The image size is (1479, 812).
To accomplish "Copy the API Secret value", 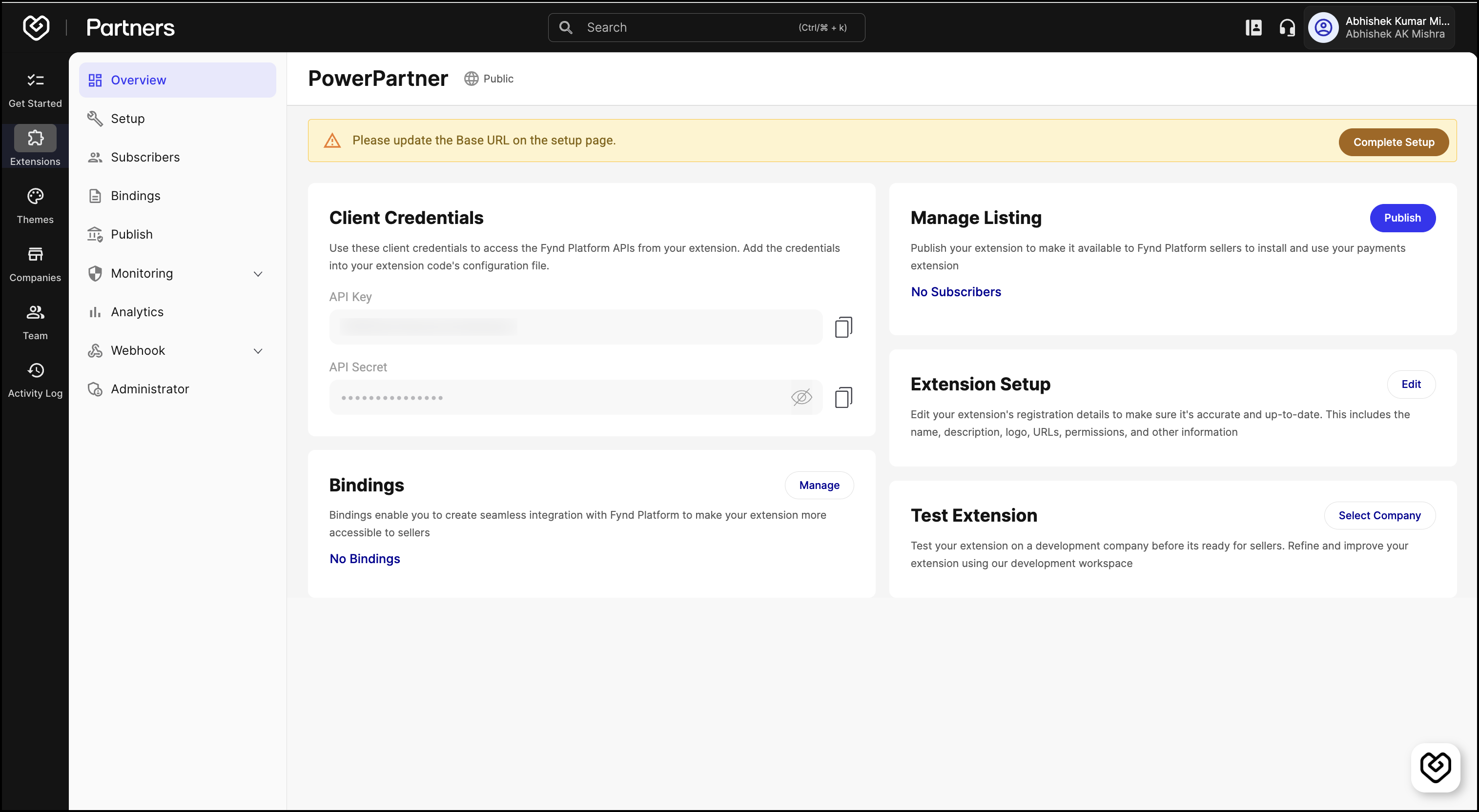I will (843, 397).
